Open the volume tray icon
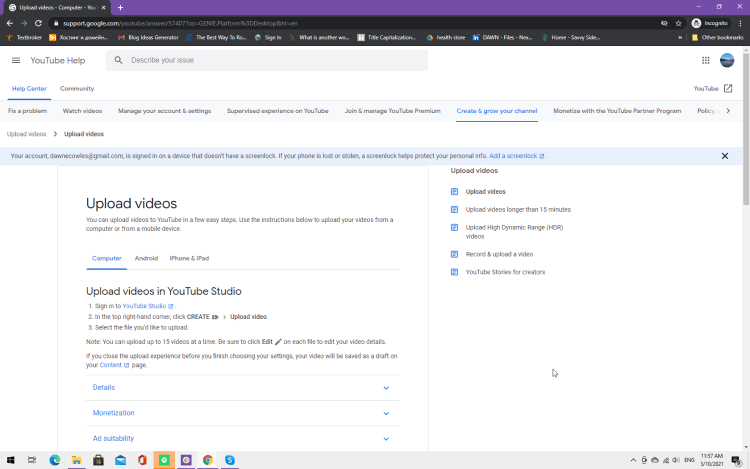 pos(676,460)
